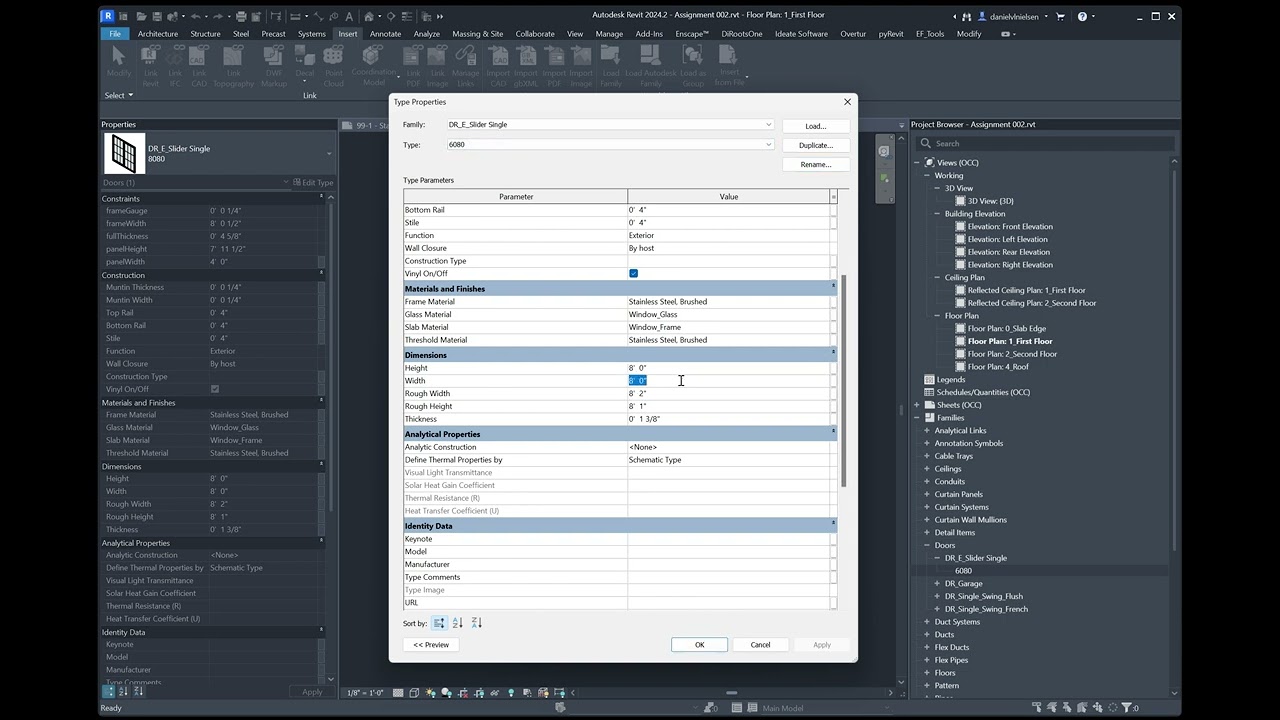Click the lightbulb Reveal Hidden Elements icon
Screen dimensions: 1280x720
pyautogui.click(x=511, y=693)
